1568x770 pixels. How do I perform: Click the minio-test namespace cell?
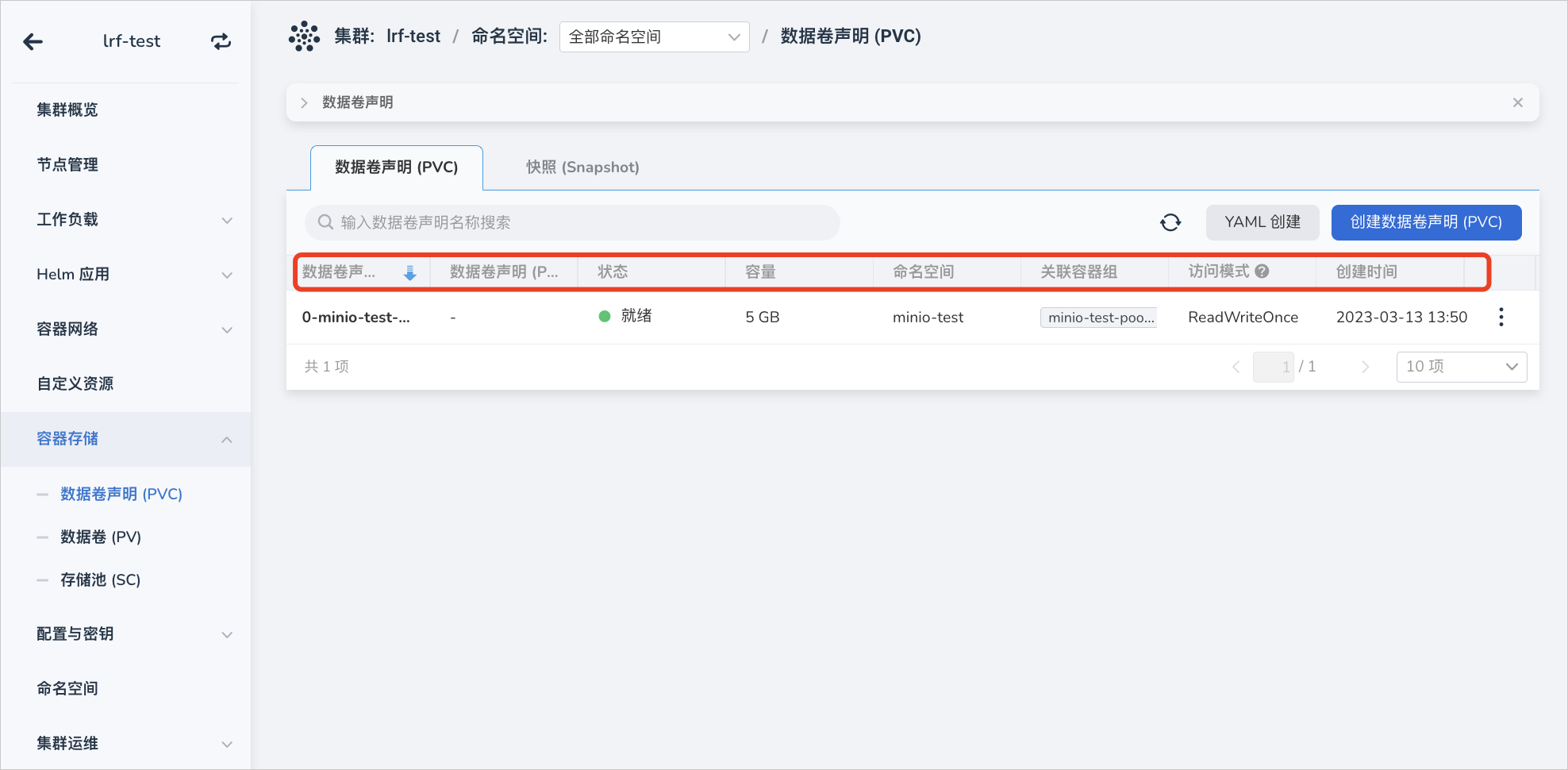point(928,318)
